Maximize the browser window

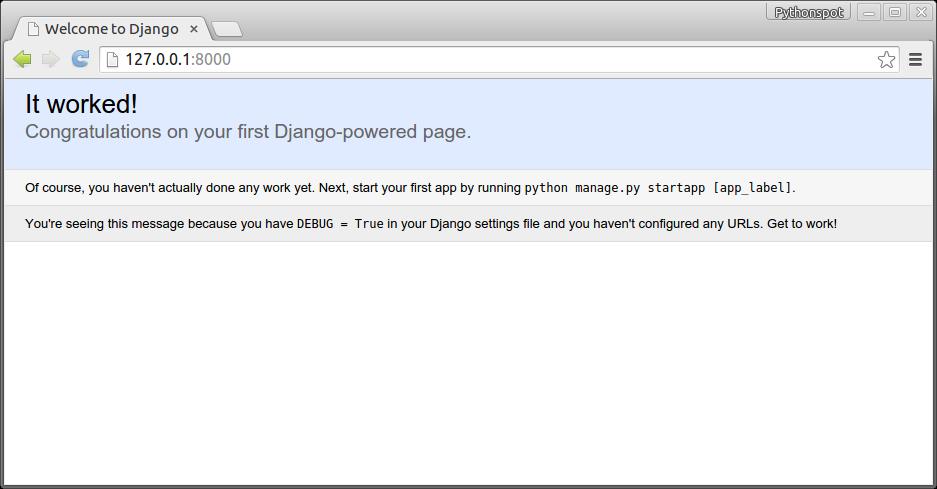pyautogui.click(x=895, y=12)
